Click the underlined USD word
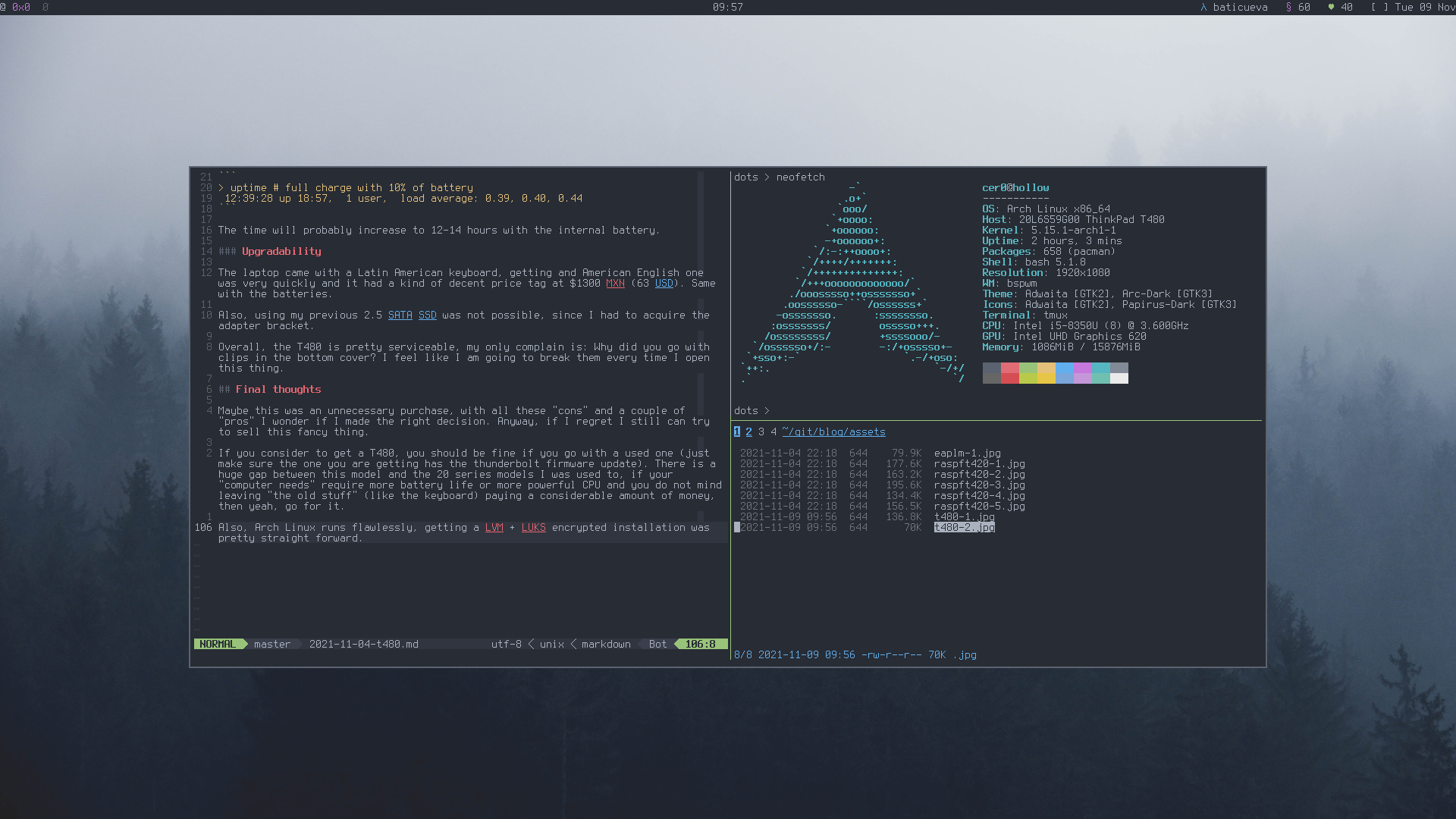Image resolution: width=1456 pixels, height=819 pixels. 664,283
